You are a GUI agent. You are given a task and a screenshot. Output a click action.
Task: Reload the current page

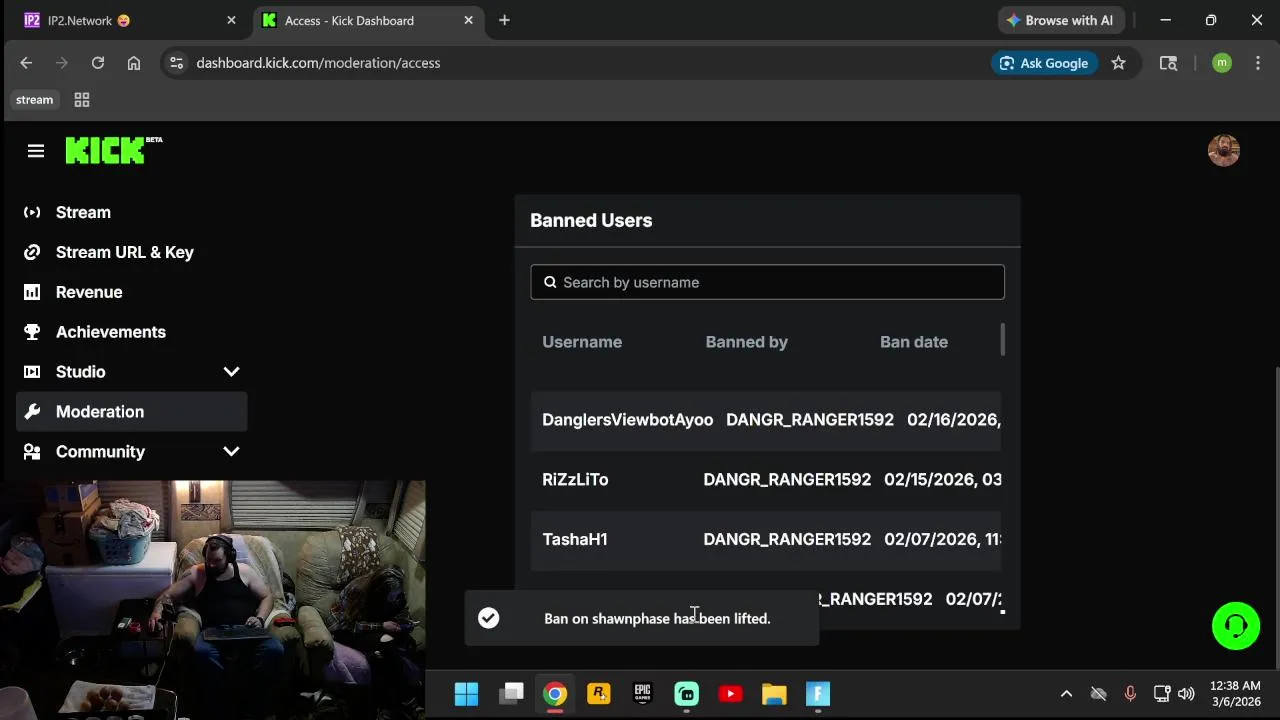[98, 63]
